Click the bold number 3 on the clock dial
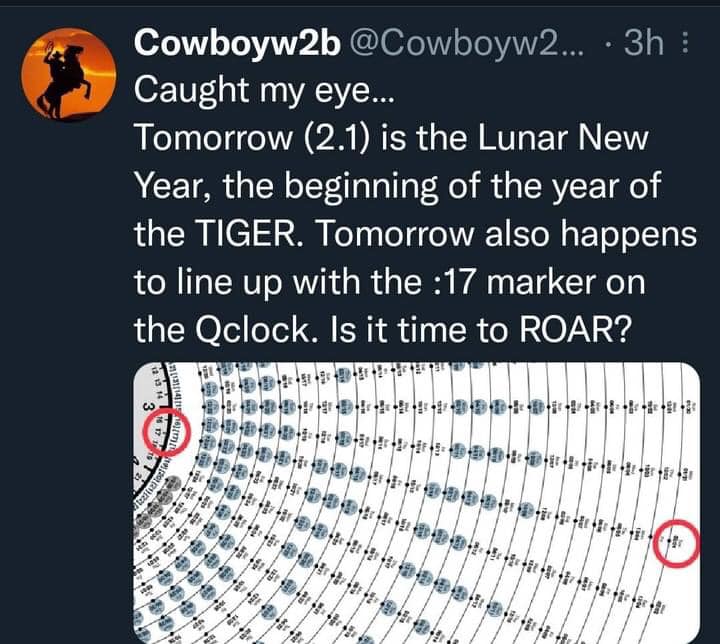The image size is (720, 644). pos(147,407)
